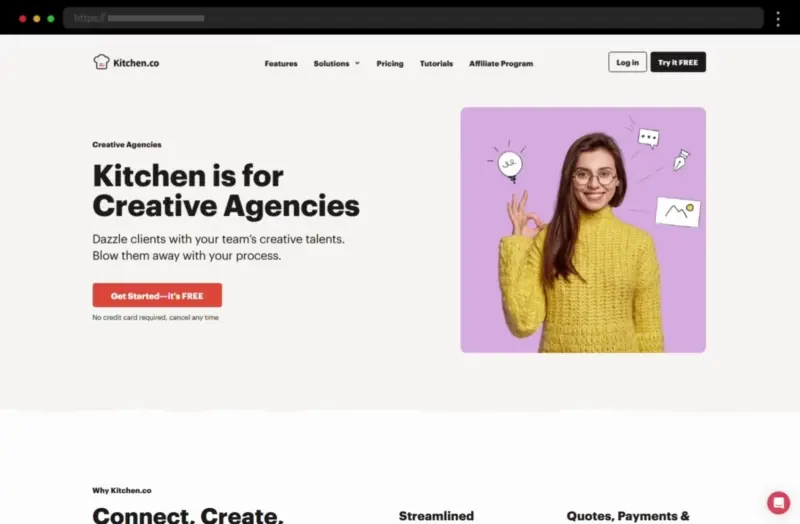Open the Features menu item
The height and width of the screenshot is (524, 800).
click(x=281, y=64)
